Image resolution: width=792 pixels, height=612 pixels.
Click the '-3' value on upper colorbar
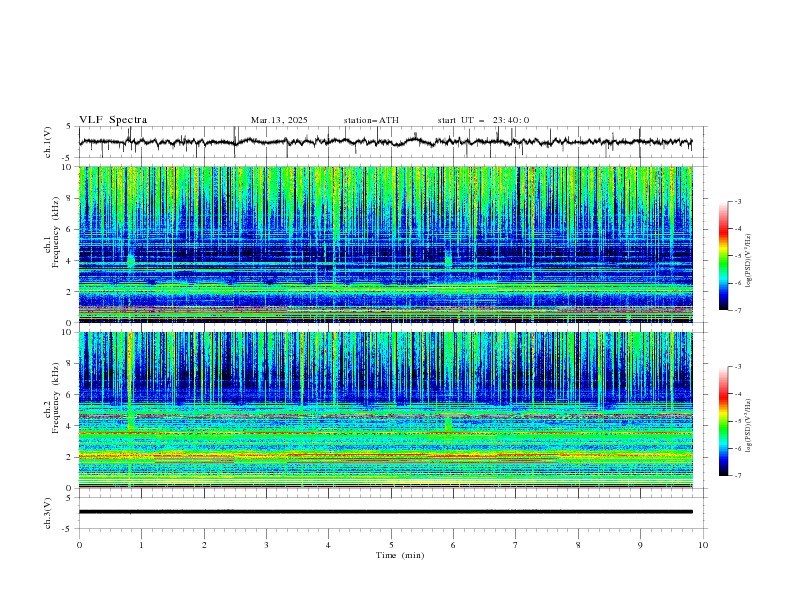737,201
